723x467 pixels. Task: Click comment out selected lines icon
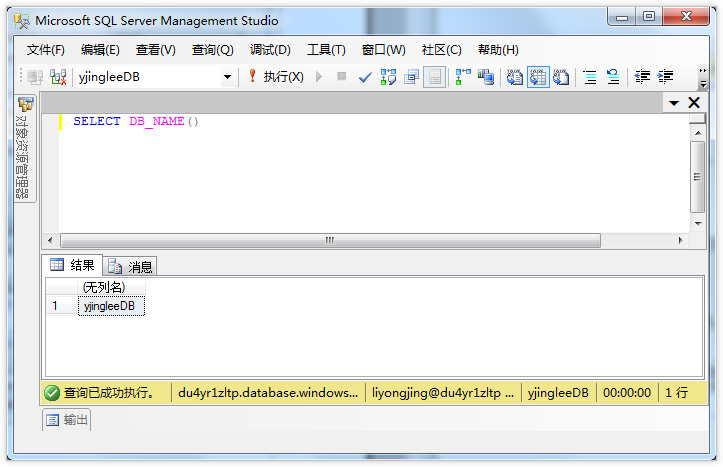(x=590, y=77)
